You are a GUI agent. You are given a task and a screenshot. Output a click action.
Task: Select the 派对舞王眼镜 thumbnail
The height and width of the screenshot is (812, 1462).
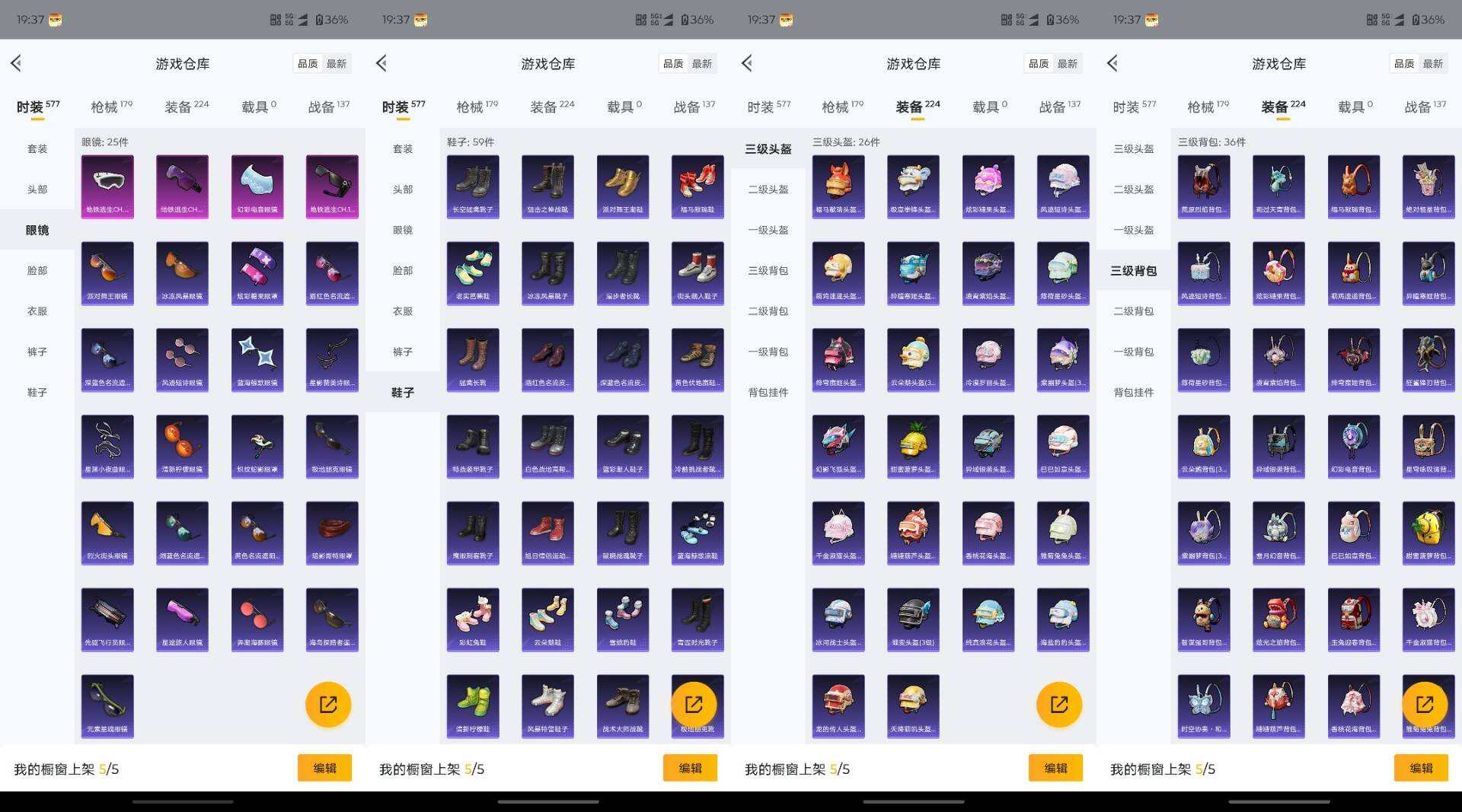[x=107, y=272]
